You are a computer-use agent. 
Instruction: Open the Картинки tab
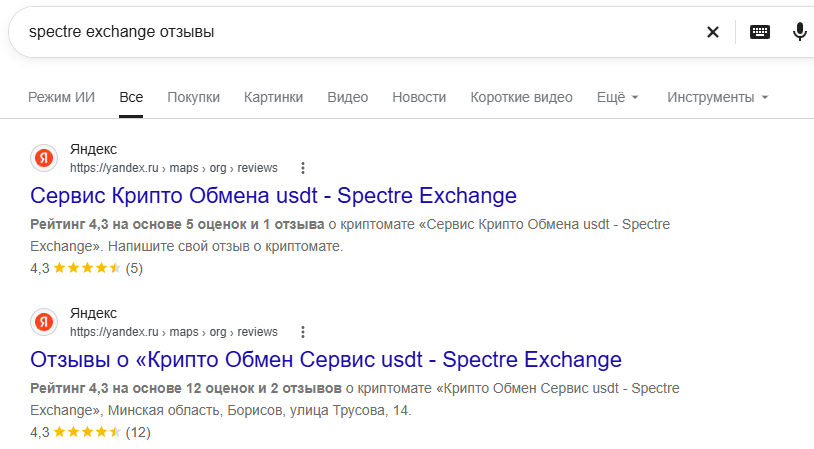pyautogui.click(x=274, y=97)
